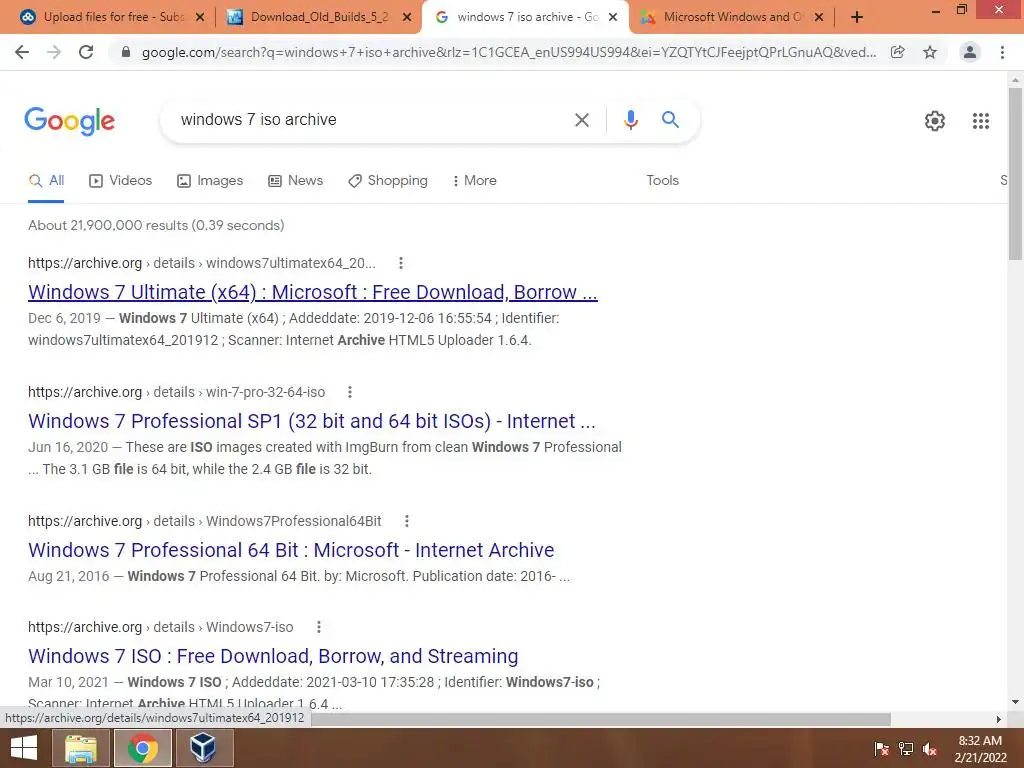Select the Videos results tab
Screen dimensions: 1024x768
121,181
